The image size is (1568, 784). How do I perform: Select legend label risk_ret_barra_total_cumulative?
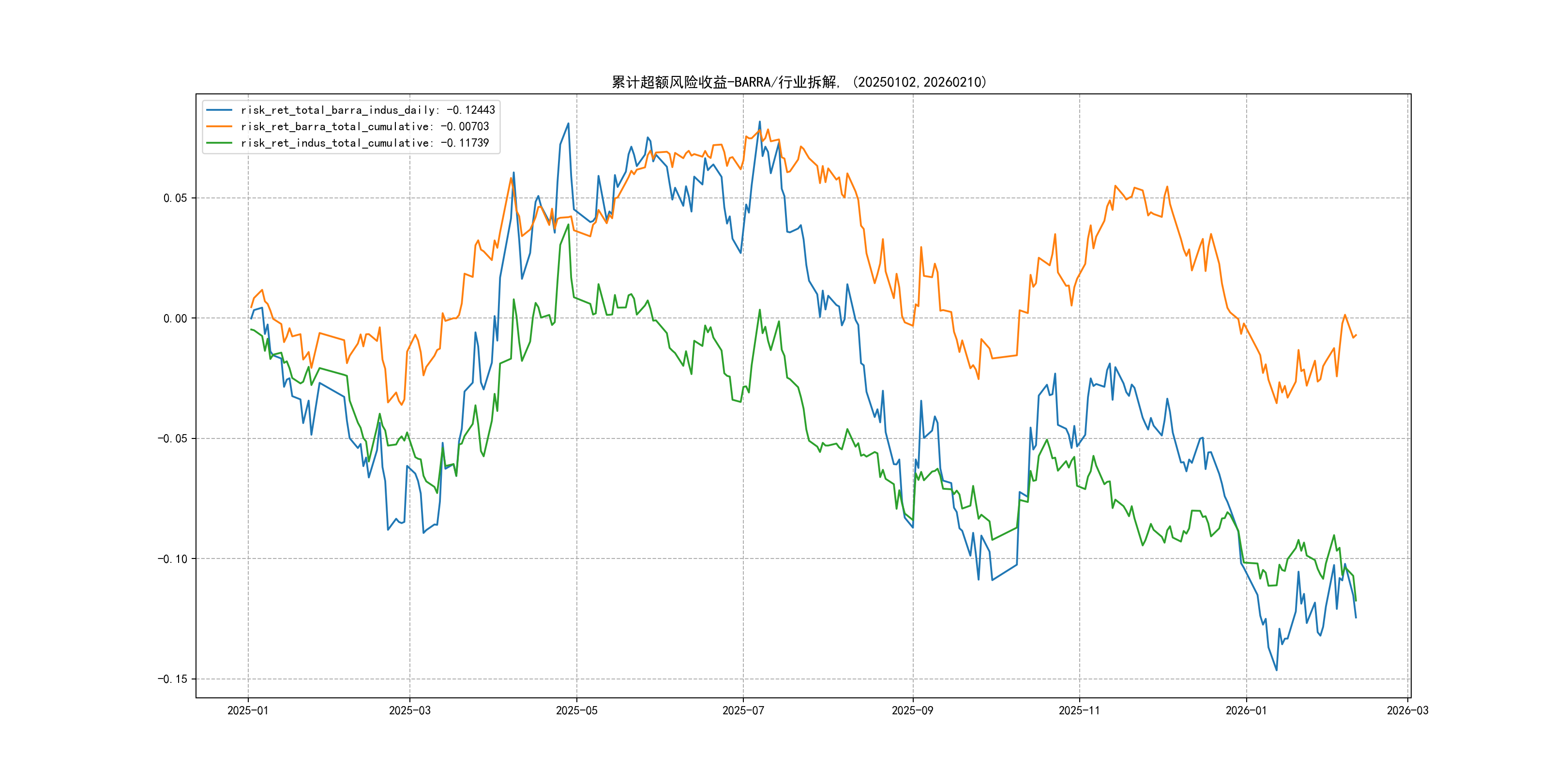(364, 127)
